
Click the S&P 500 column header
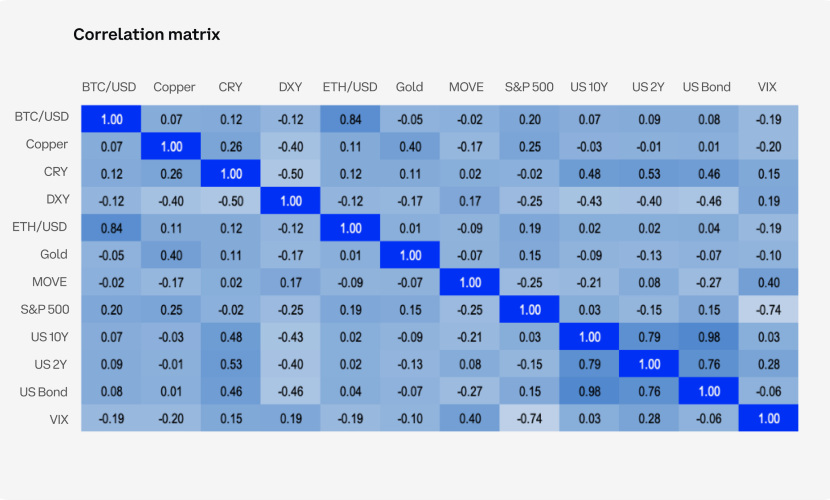(x=528, y=87)
